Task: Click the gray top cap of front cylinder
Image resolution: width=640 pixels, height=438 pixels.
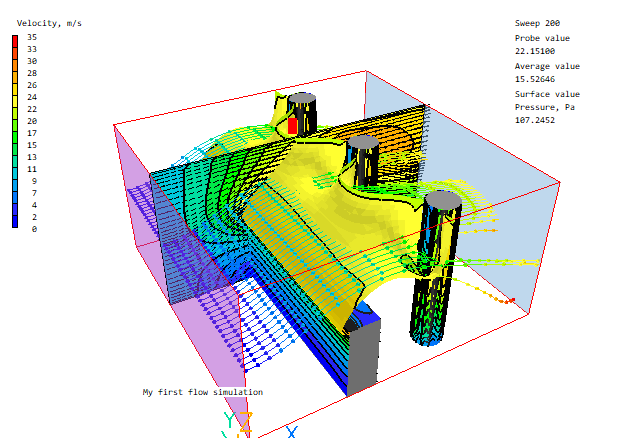Action: (442, 201)
